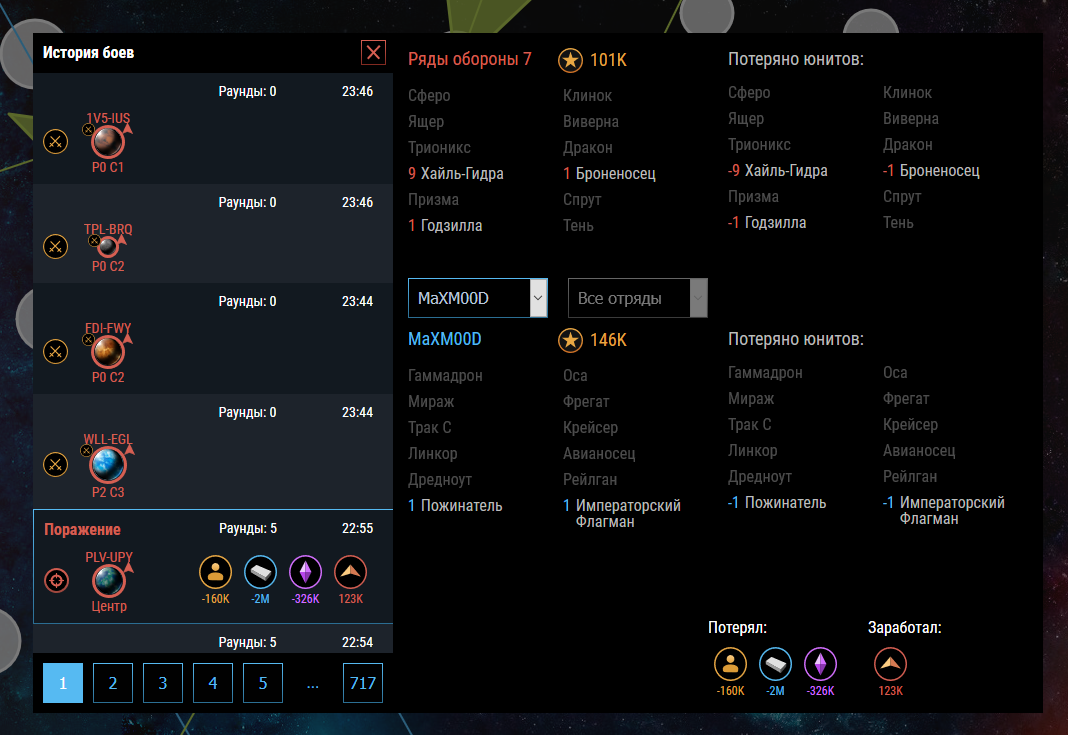Click the ship icon under Заработал
Image resolution: width=1068 pixels, height=735 pixels.
890,664
